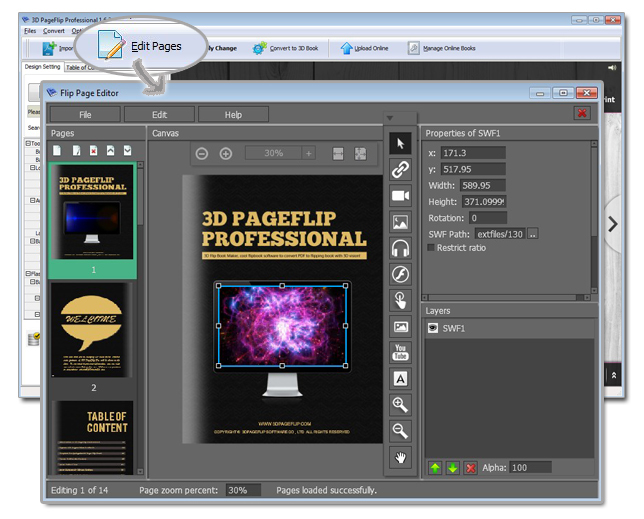Enable the Restrict ratio checkbox
Viewport: 644px width, 519px height.
431,248
